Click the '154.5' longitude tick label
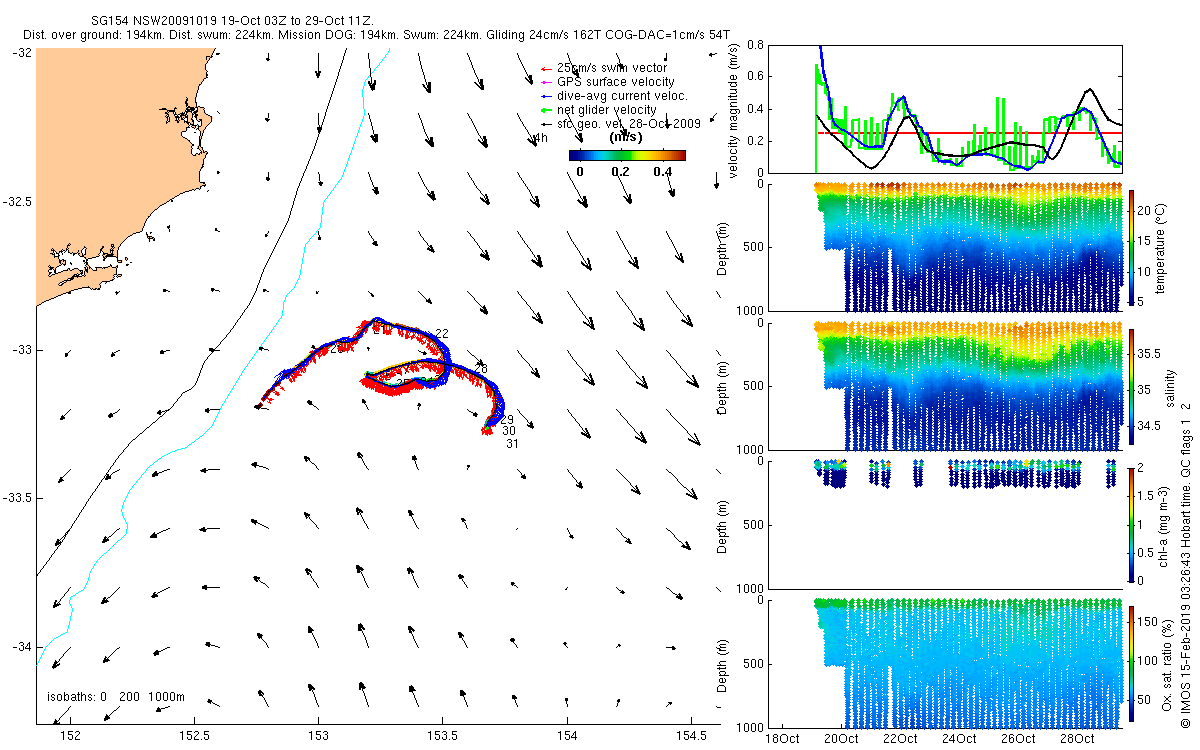The width and height of the screenshot is (1200, 750). tap(691, 738)
